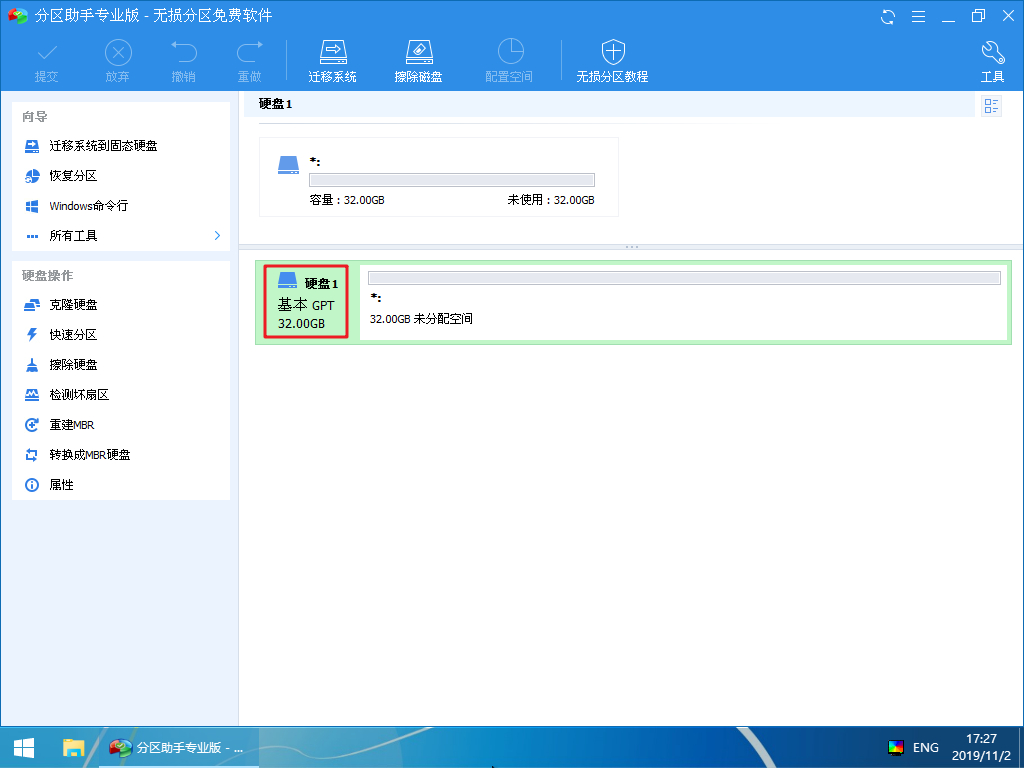Toggle the disk list view mode icon

click(x=991, y=106)
